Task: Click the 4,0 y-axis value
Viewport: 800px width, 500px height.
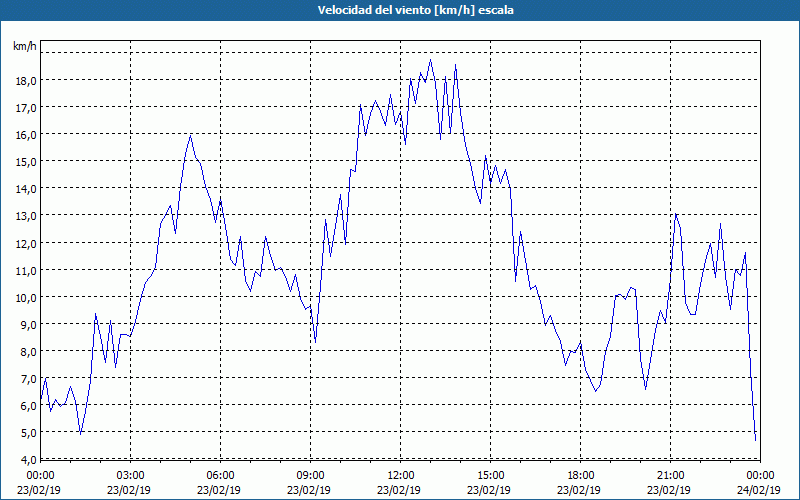Action: pyautogui.click(x=28, y=460)
